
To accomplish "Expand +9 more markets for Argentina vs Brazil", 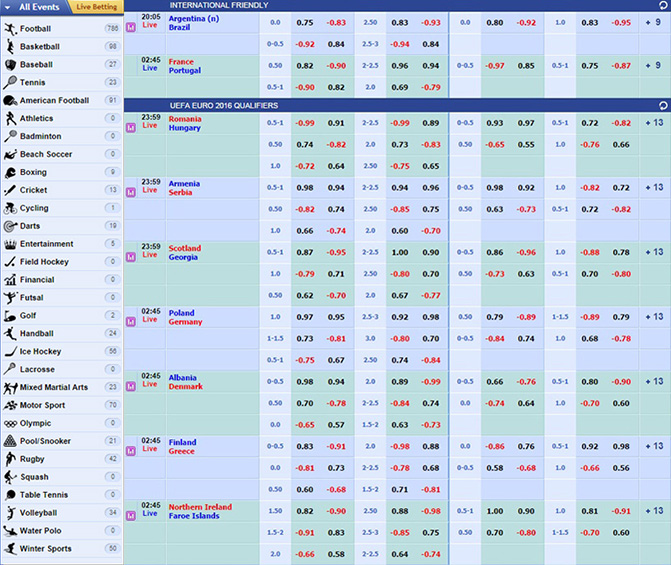I will 653,22.
